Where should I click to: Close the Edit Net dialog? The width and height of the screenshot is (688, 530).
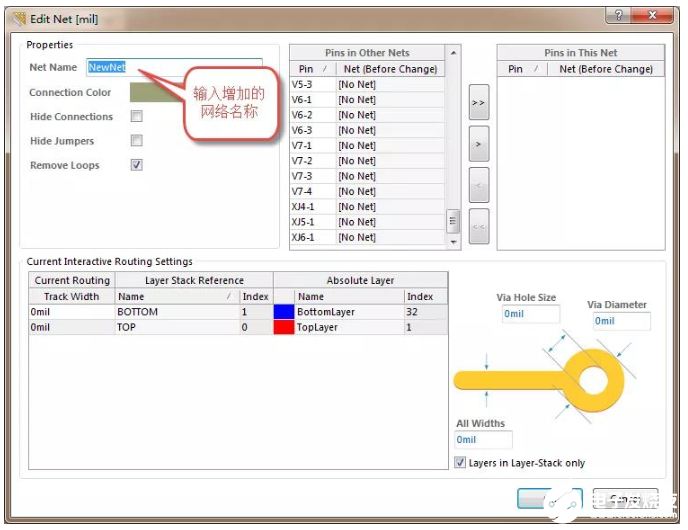pyautogui.click(x=652, y=15)
